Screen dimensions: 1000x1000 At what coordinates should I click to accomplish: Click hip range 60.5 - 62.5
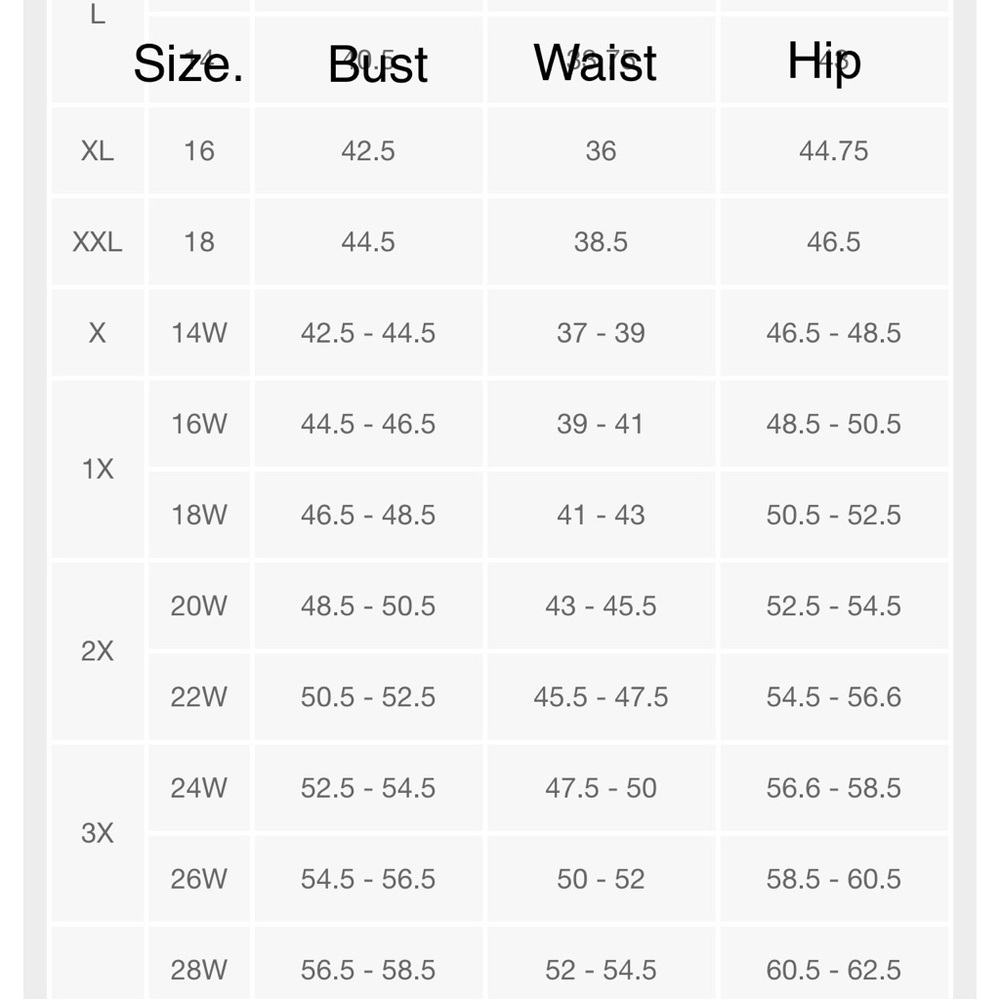(833, 969)
